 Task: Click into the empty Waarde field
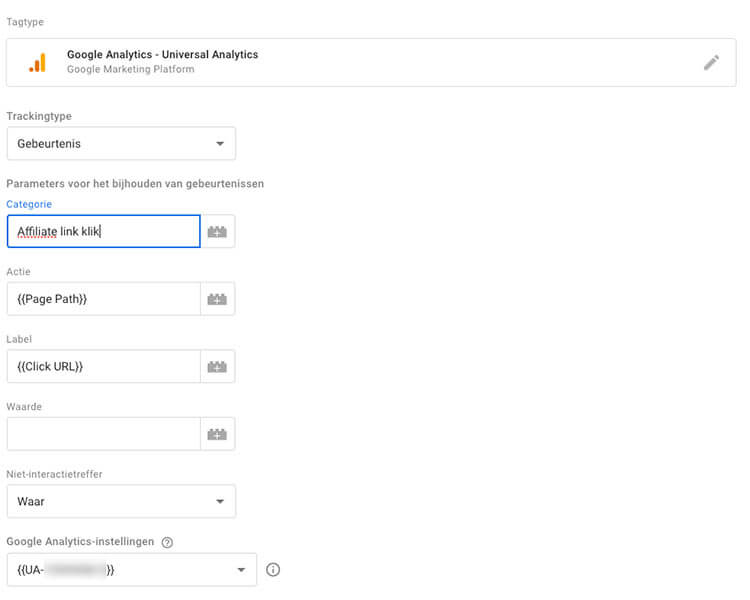click(x=103, y=434)
